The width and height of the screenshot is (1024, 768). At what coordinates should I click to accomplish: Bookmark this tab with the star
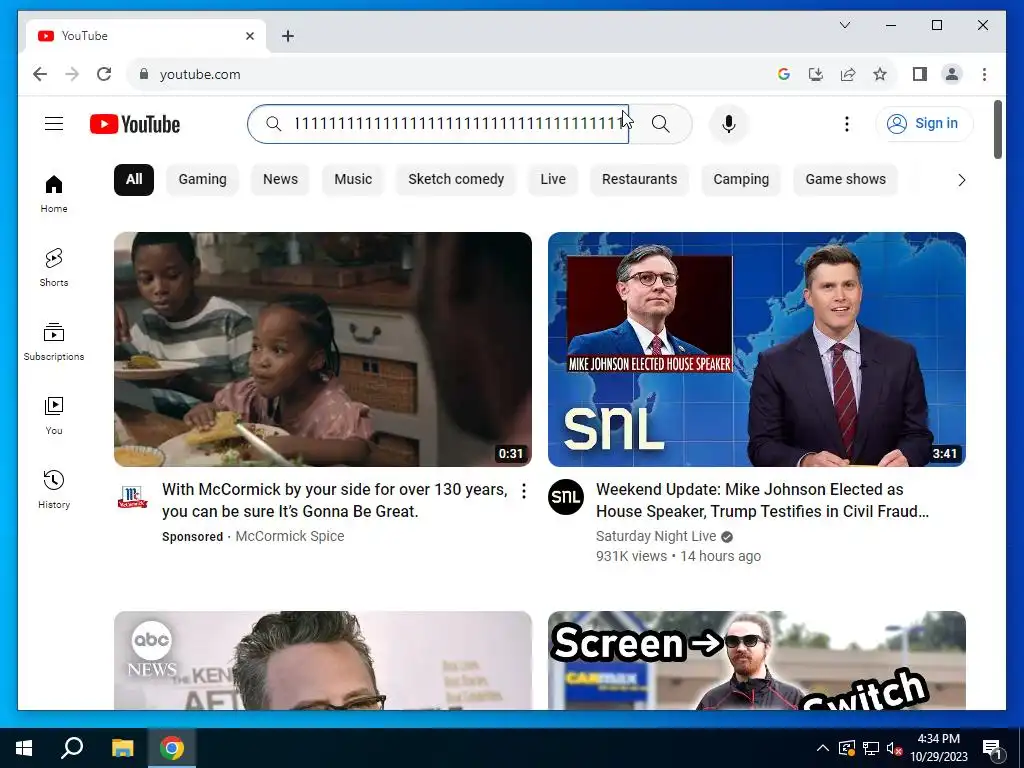tap(880, 74)
